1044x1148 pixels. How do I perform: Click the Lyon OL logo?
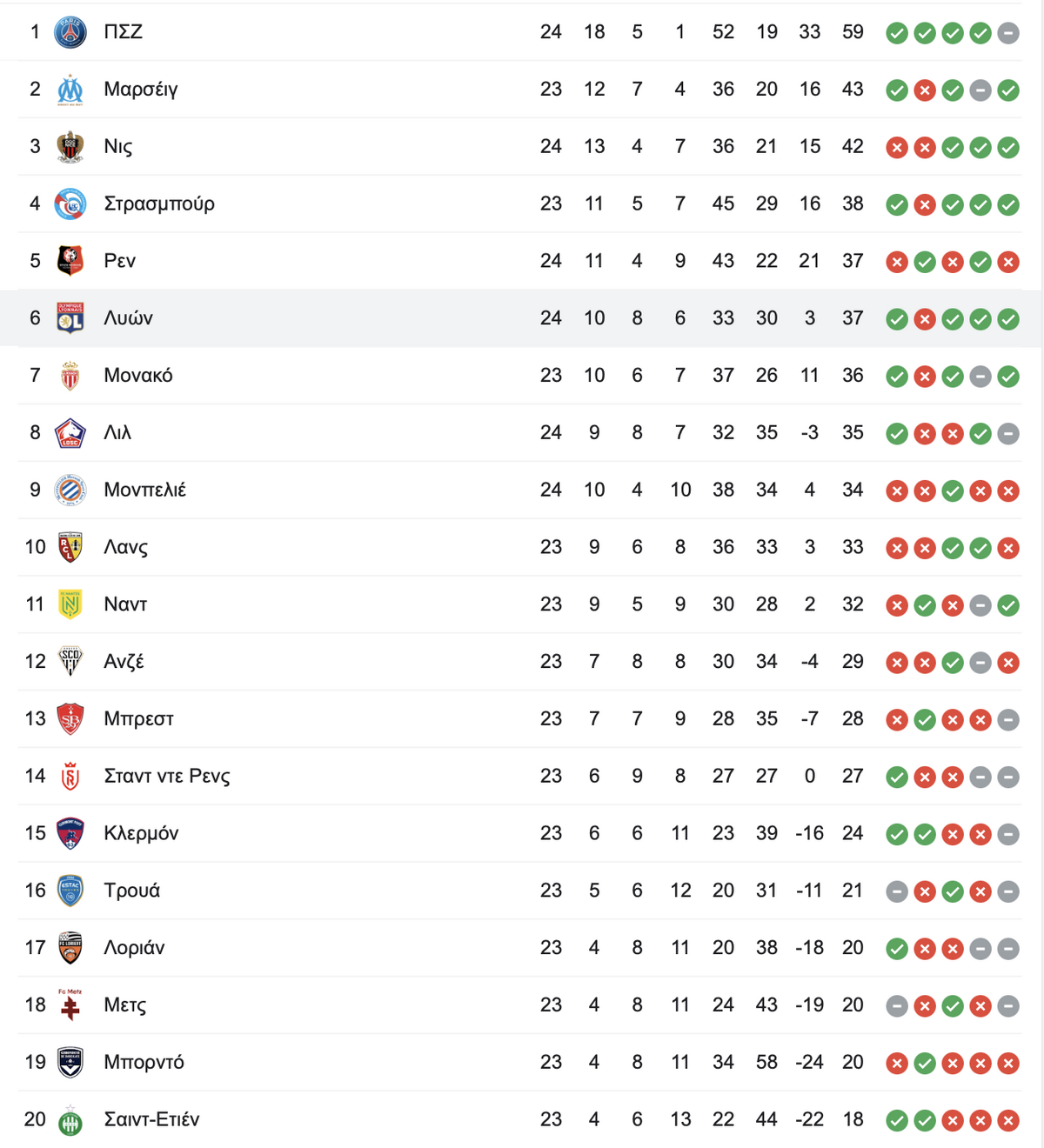click(x=70, y=318)
